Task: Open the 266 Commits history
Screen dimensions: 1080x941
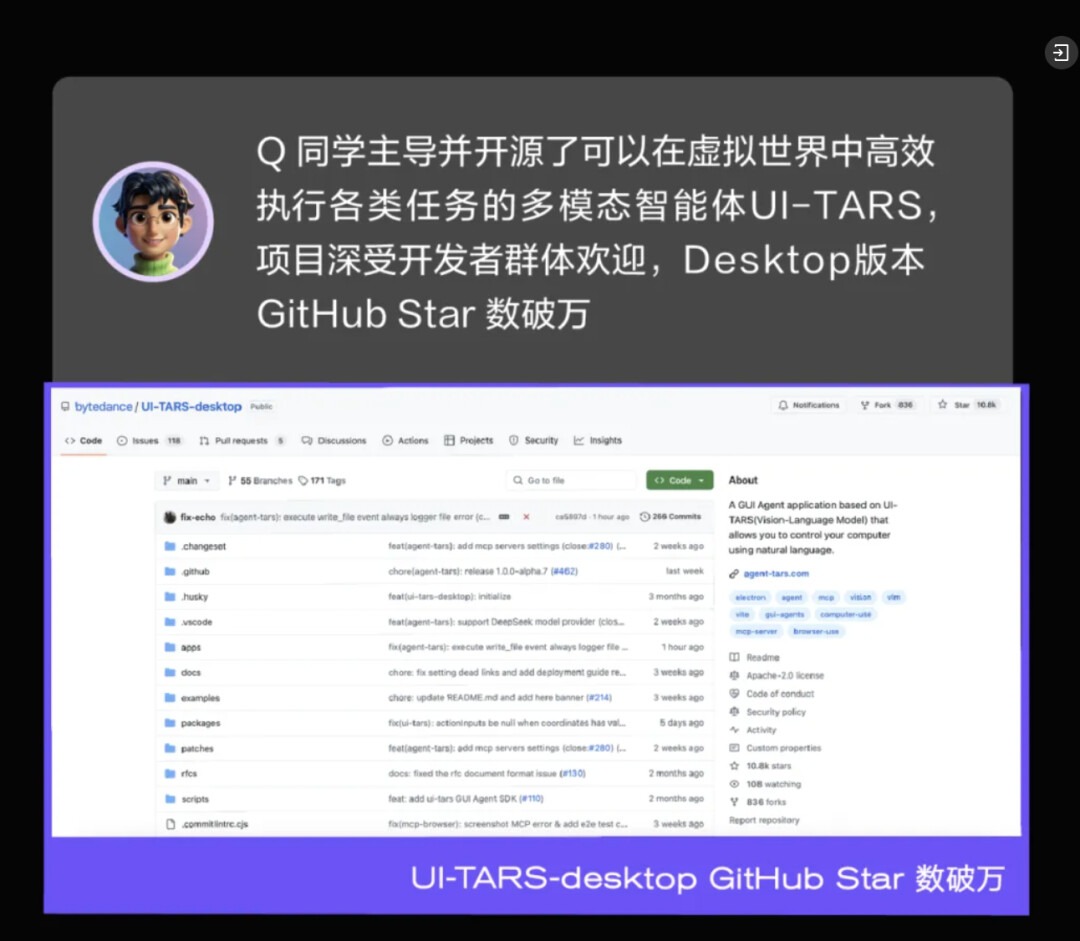Action: 671,517
